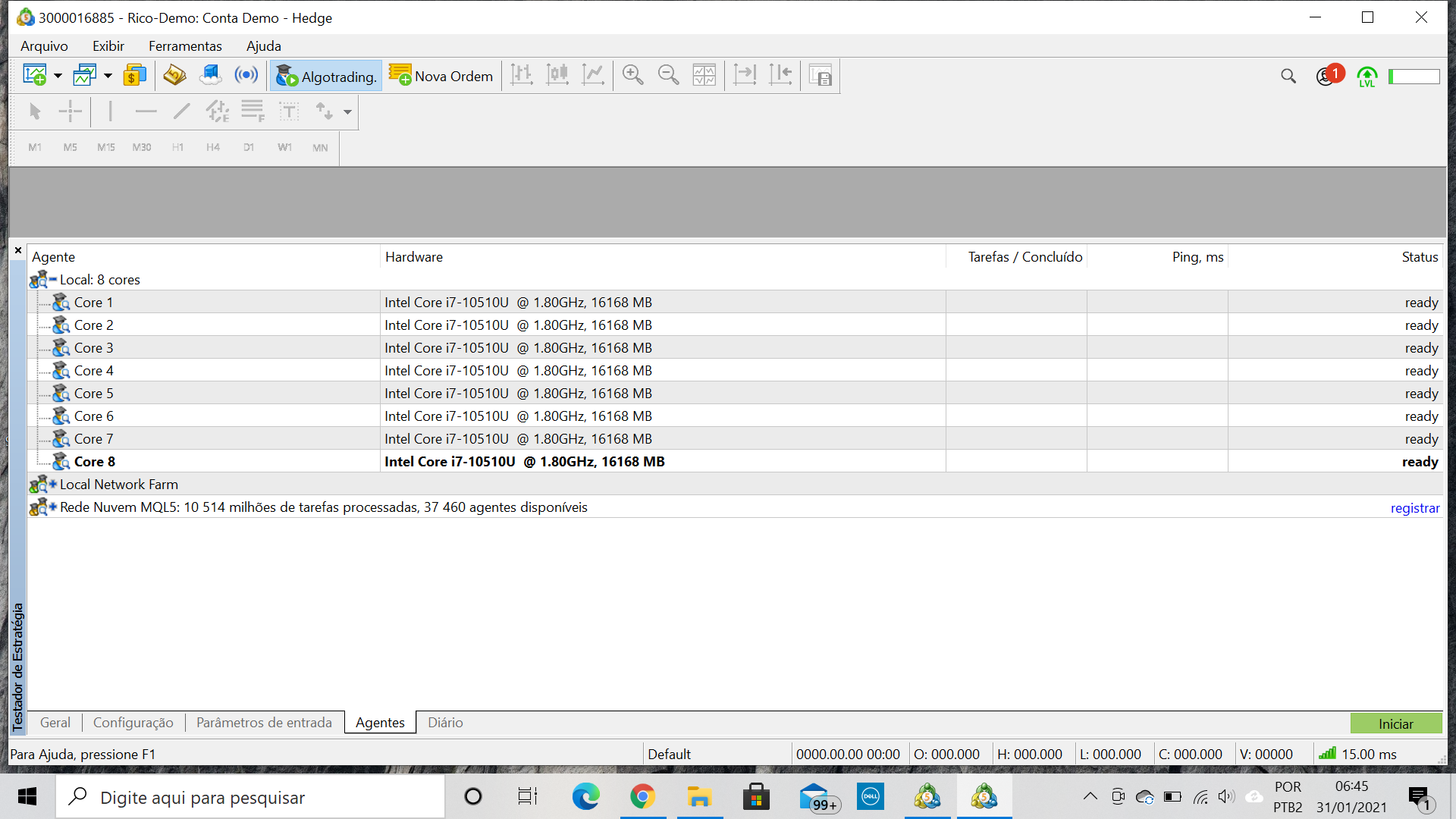Close the strategy tester panel

click(x=18, y=250)
